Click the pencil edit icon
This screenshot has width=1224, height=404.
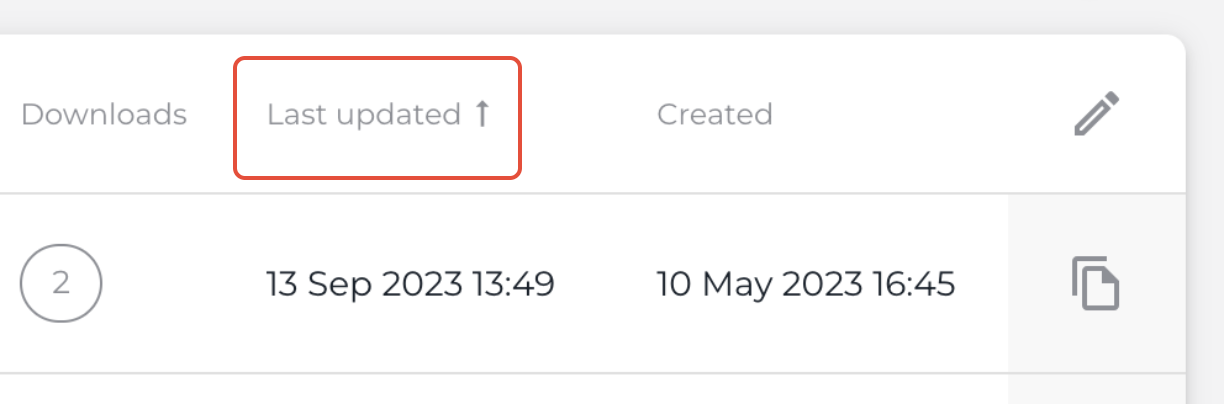click(x=1096, y=114)
